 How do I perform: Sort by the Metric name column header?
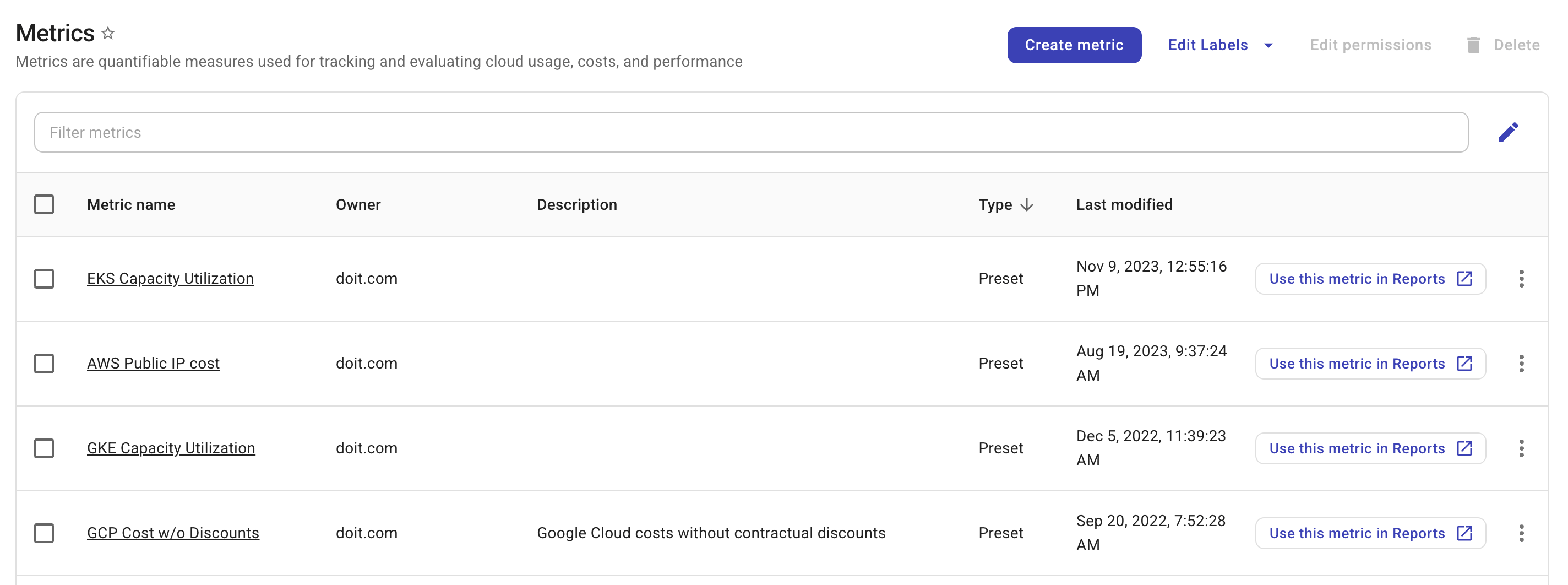coord(131,204)
